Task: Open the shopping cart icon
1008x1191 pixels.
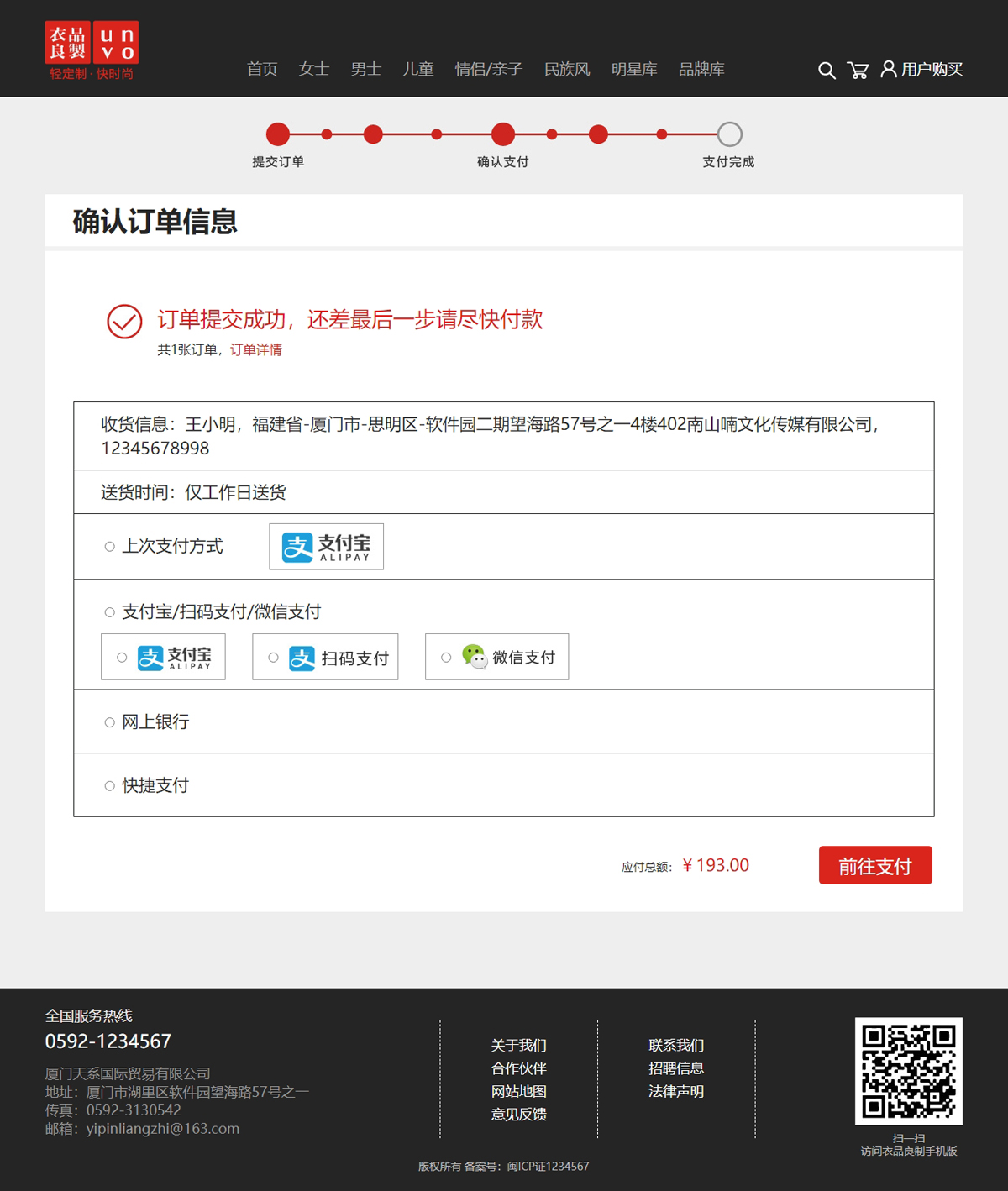Action: [858, 71]
